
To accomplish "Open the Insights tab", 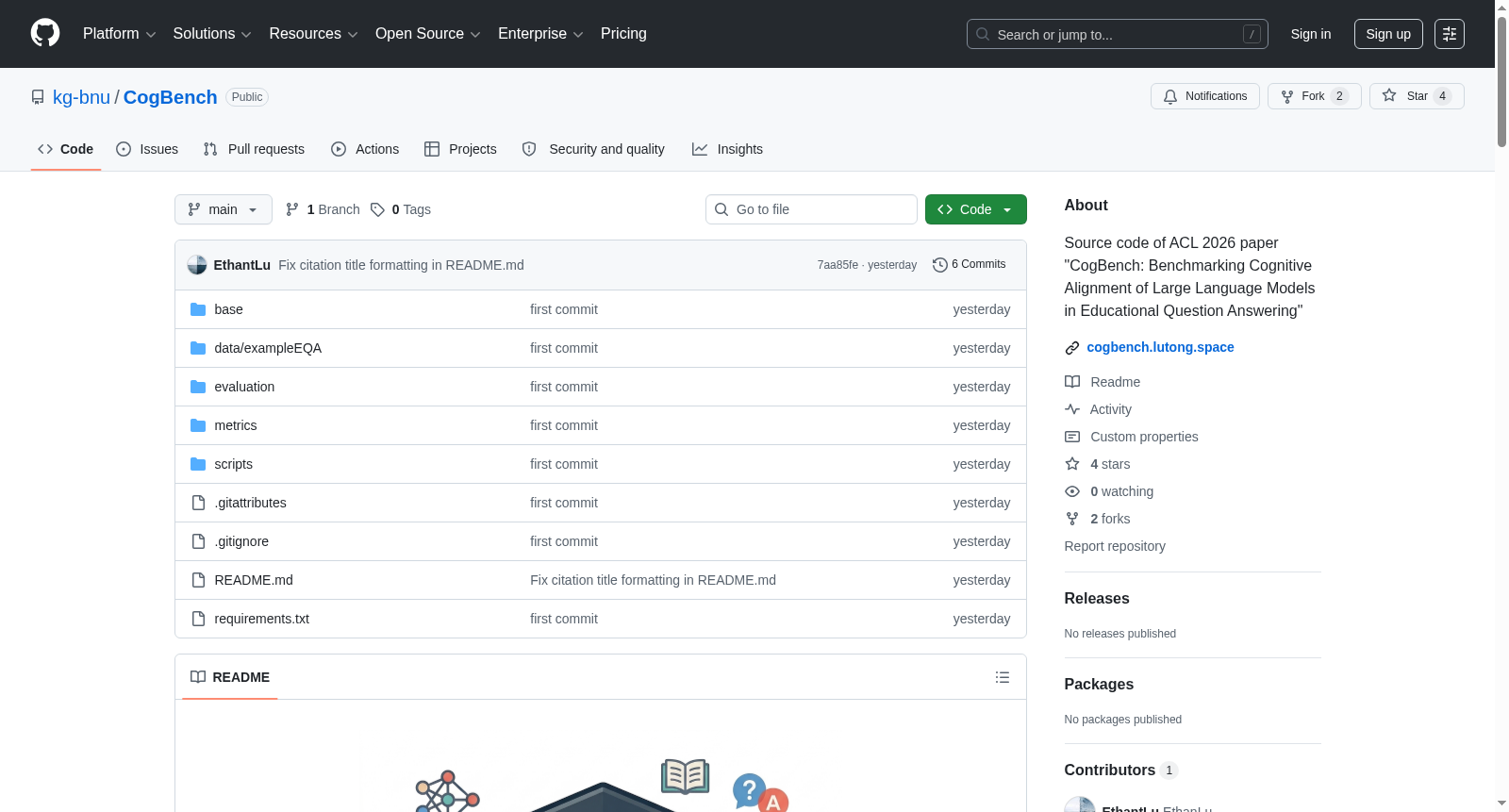I will pos(727,149).
